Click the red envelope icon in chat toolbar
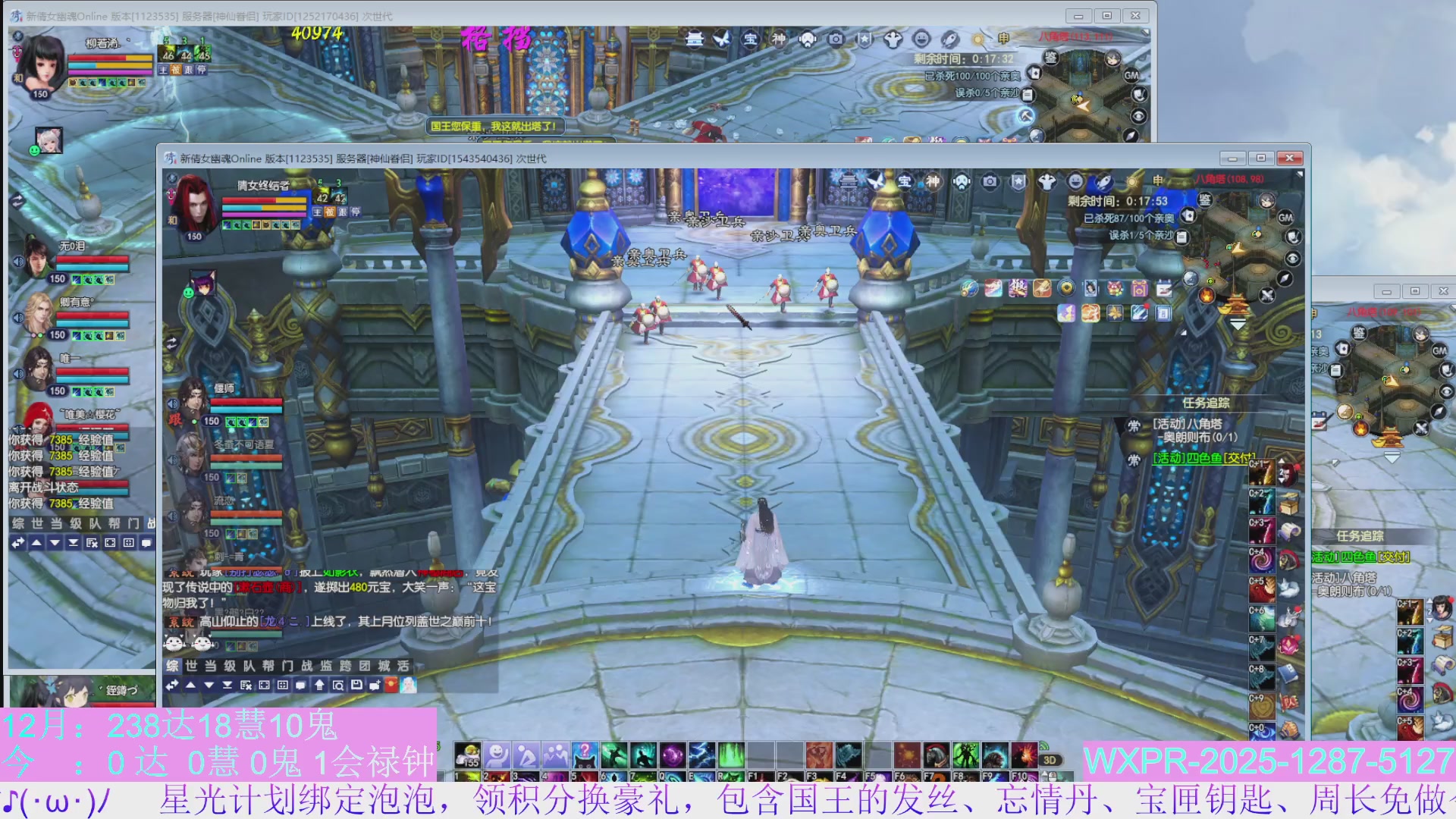Viewport: 1456px width, 819px height. coord(391,685)
